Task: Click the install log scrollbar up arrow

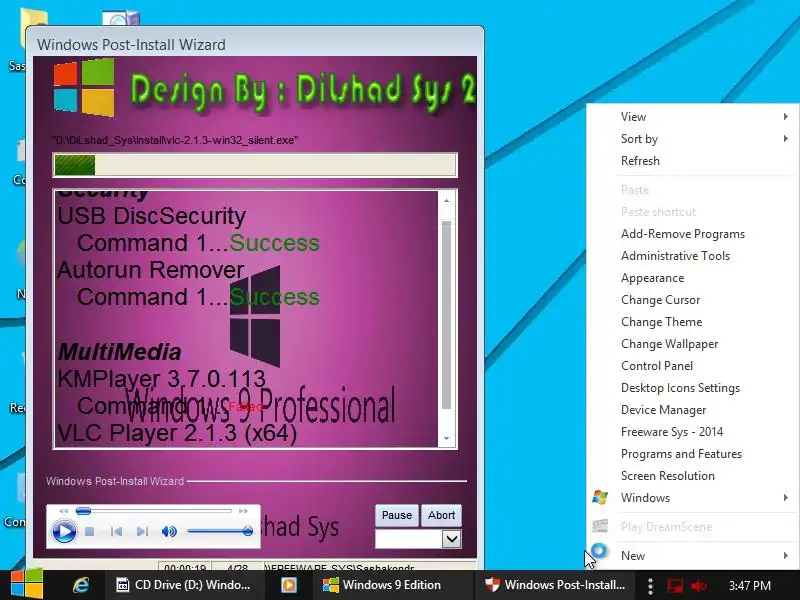Action: [446, 201]
